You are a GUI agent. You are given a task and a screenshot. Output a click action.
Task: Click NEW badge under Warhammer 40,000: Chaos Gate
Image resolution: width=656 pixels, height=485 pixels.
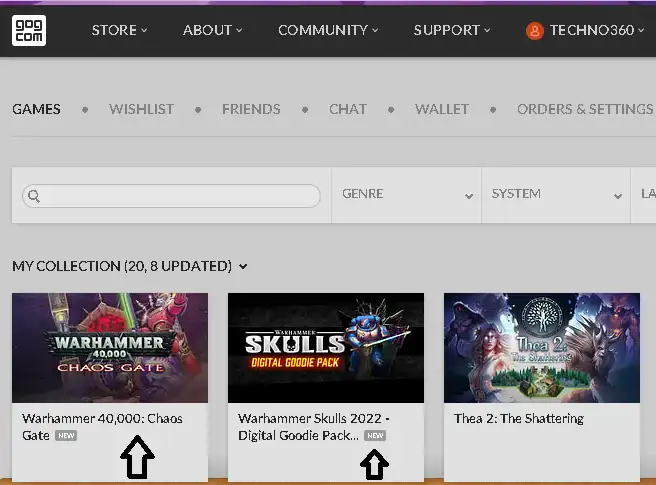[66, 436]
